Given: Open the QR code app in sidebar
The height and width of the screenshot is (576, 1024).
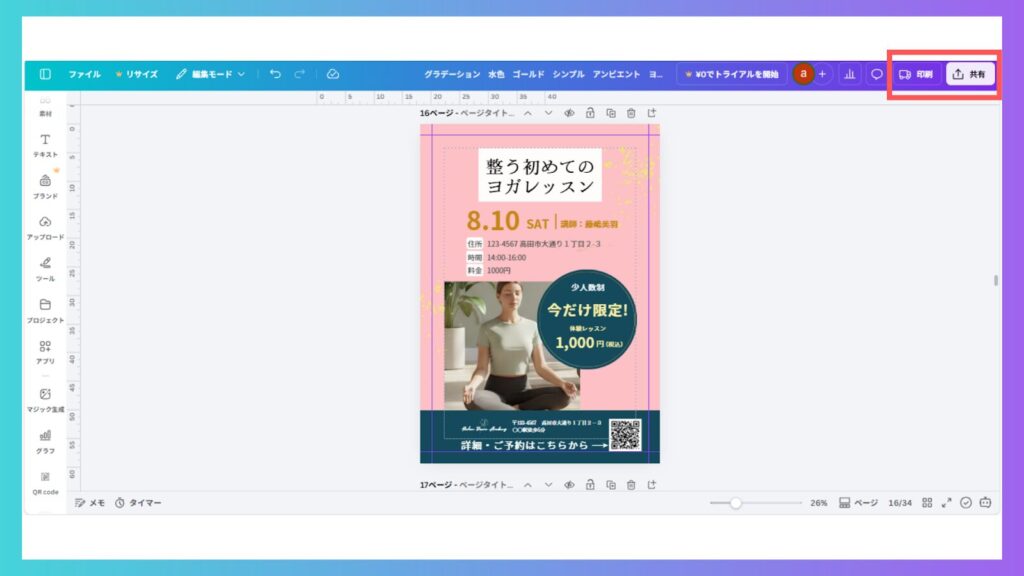Looking at the screenshot, I should [x=45, y=482].
